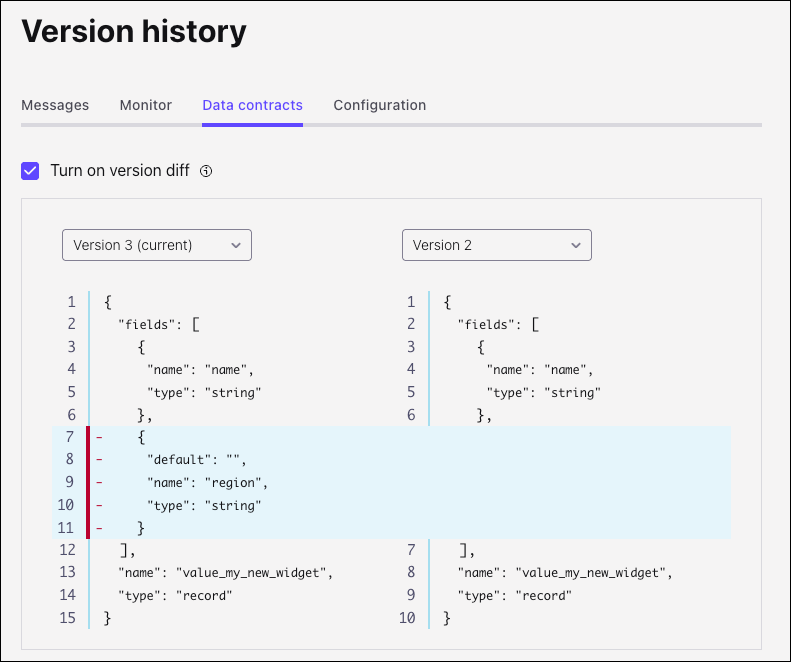Open the Monitor tab
The image size is (791, 662).
click(146, 105)
